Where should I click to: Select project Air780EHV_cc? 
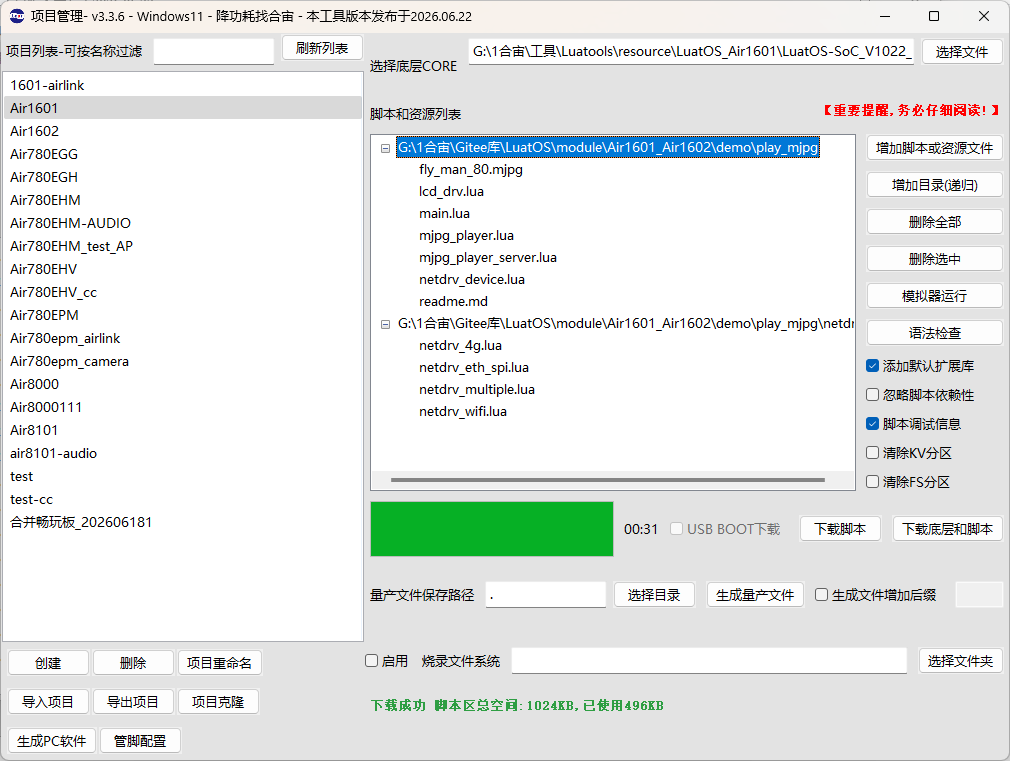click(x=183, y=292)
